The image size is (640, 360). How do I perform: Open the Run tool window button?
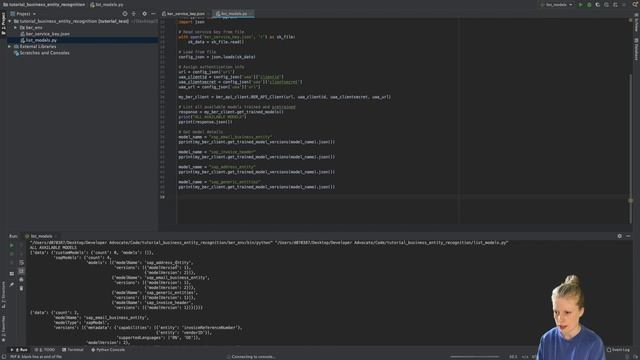coord(19,350)
